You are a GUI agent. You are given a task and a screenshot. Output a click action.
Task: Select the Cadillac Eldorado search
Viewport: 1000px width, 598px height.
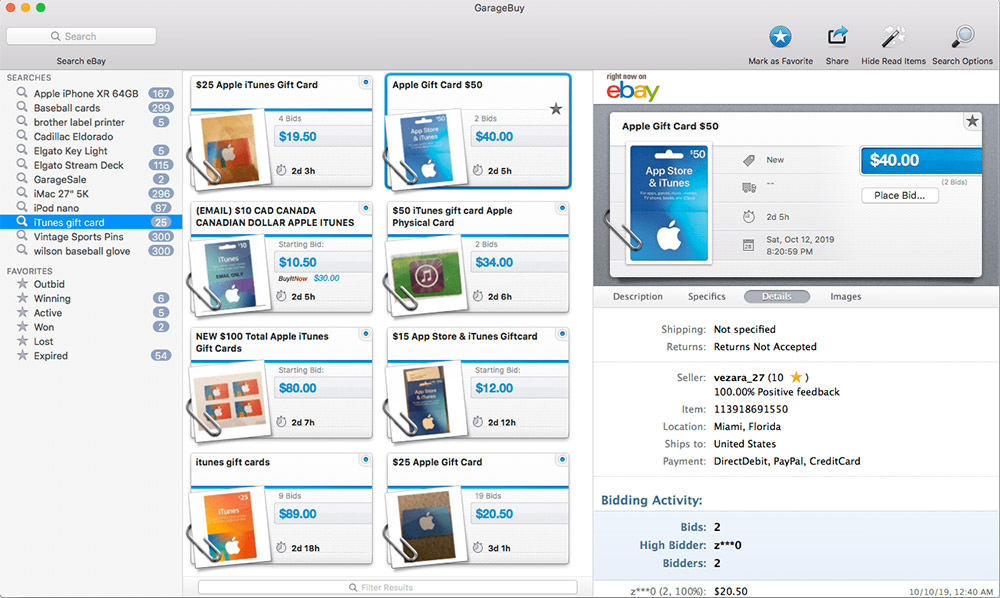pyautogui.click(x=91, y=136)
